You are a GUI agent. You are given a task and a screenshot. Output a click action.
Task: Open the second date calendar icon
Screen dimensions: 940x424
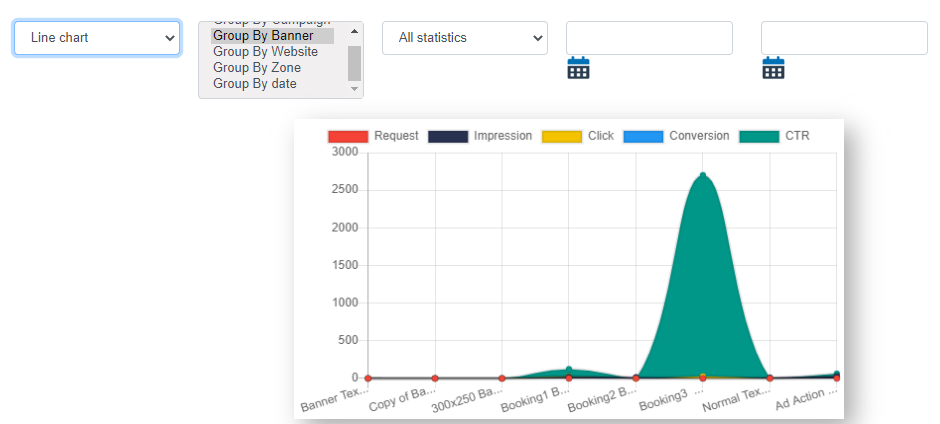coord(773,68)
